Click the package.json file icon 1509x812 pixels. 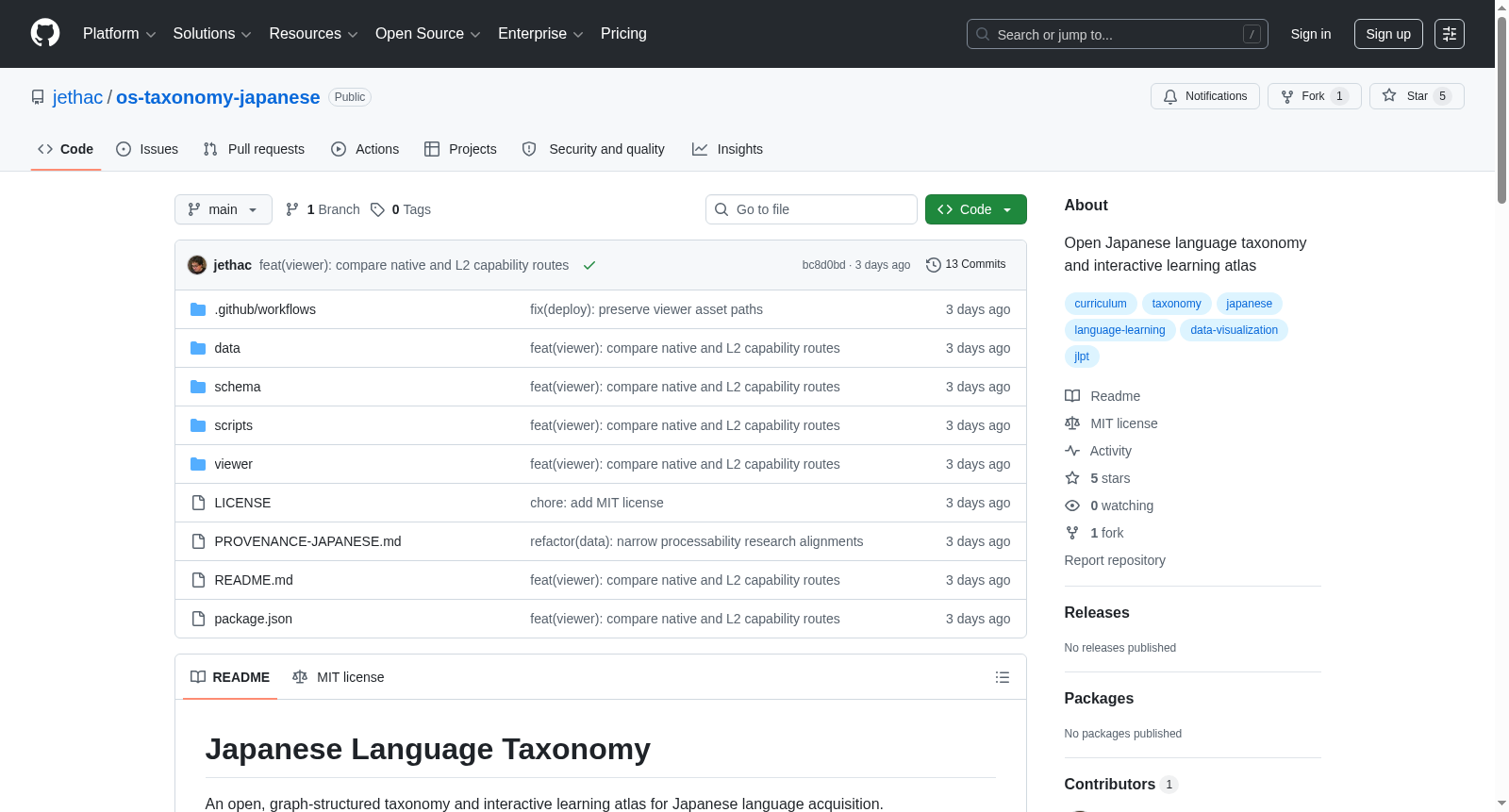pos(198,619)
